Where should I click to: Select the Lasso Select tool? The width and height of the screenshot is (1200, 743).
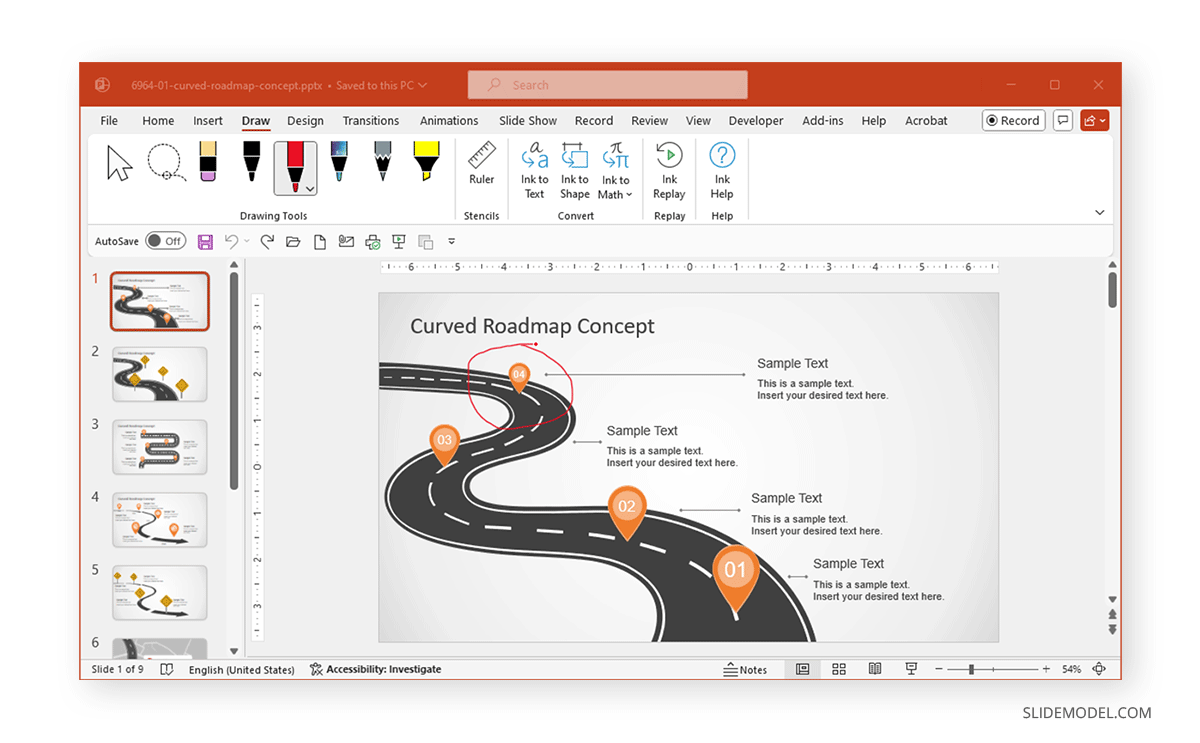pos(165,163)
